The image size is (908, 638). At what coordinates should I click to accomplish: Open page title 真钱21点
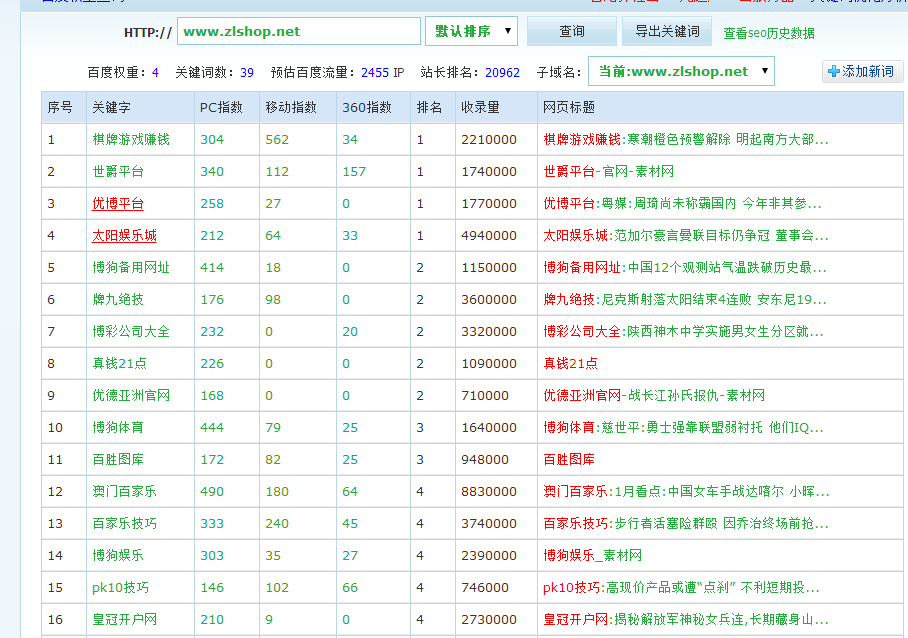[x=570, y=364]
